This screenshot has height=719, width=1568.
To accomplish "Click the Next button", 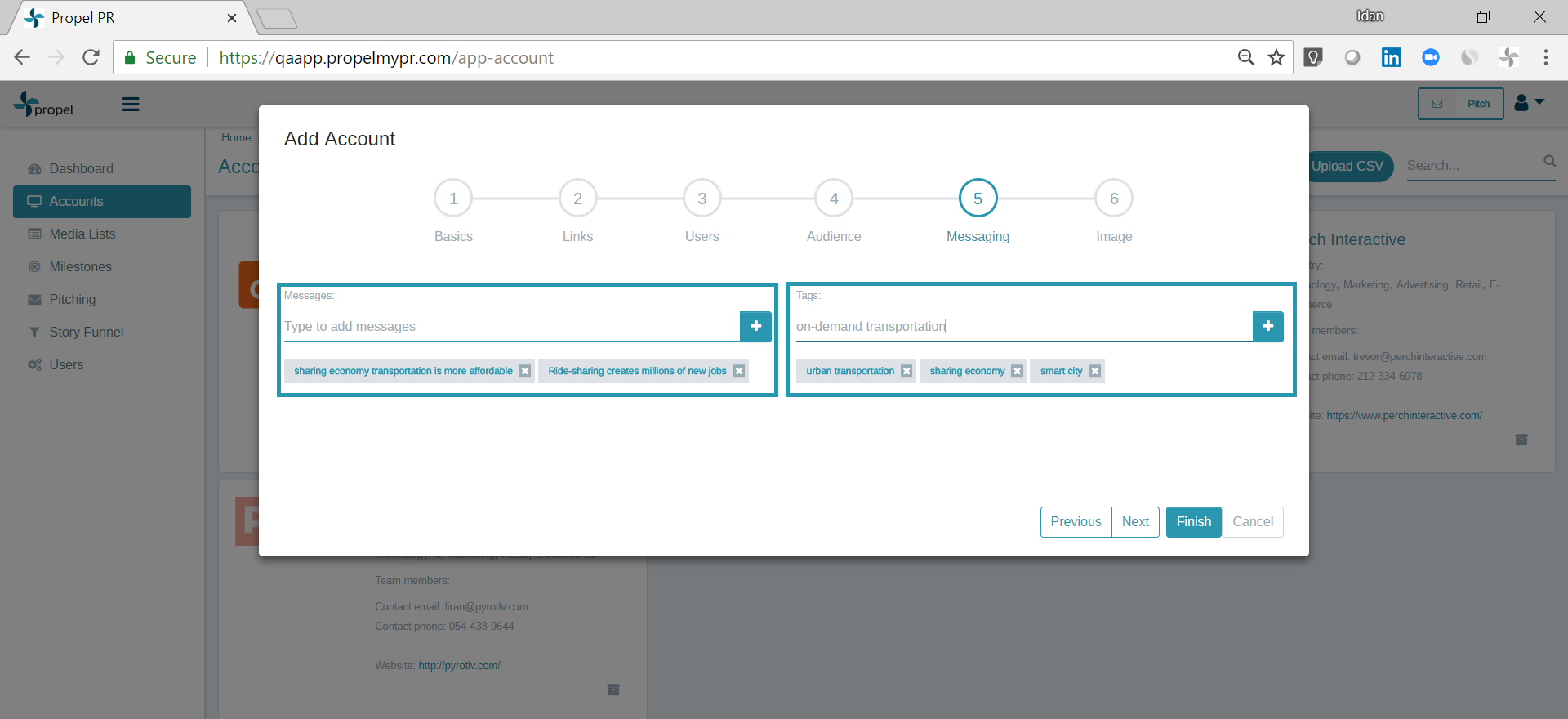I will tap(1135, 522).
